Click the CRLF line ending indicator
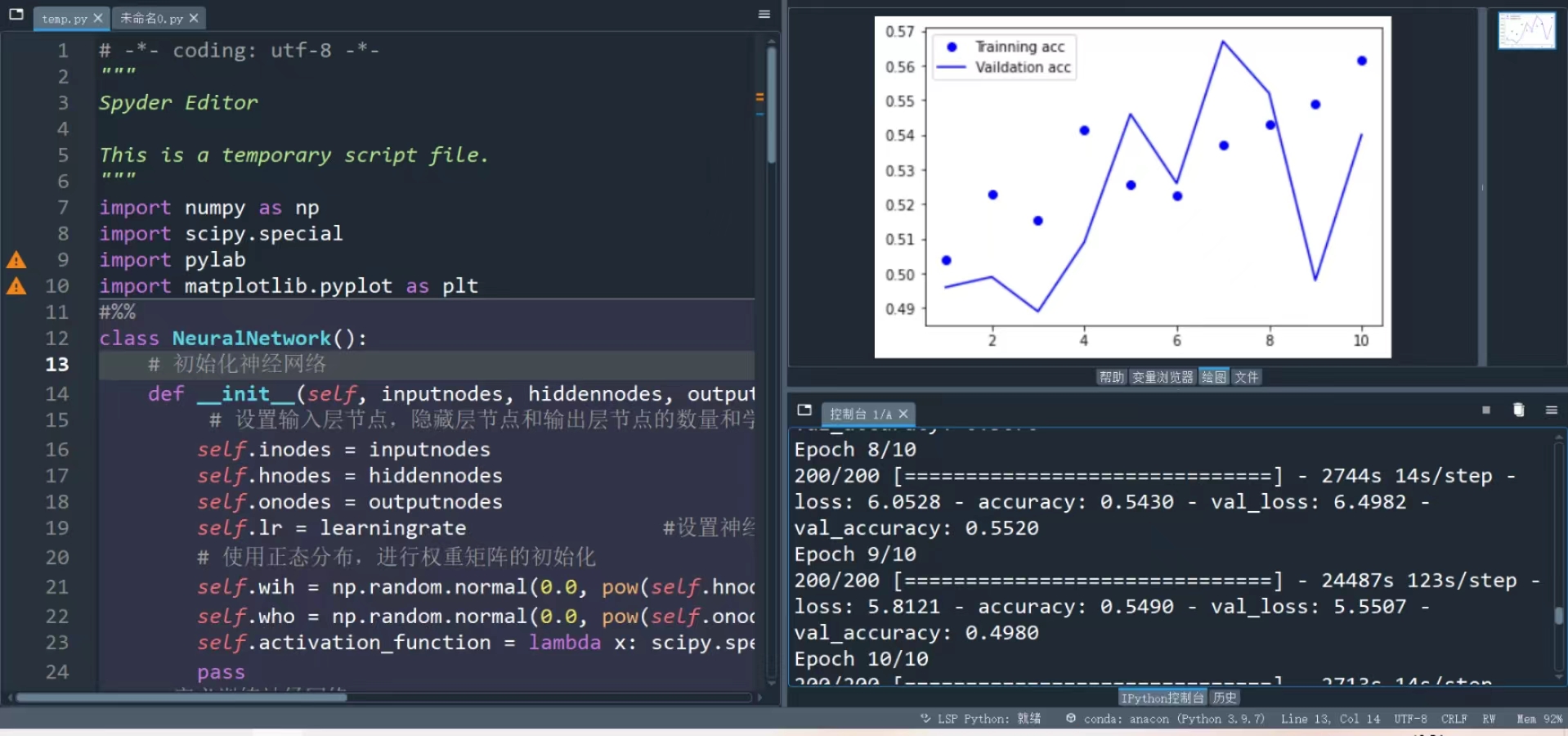 point(1454,719)
